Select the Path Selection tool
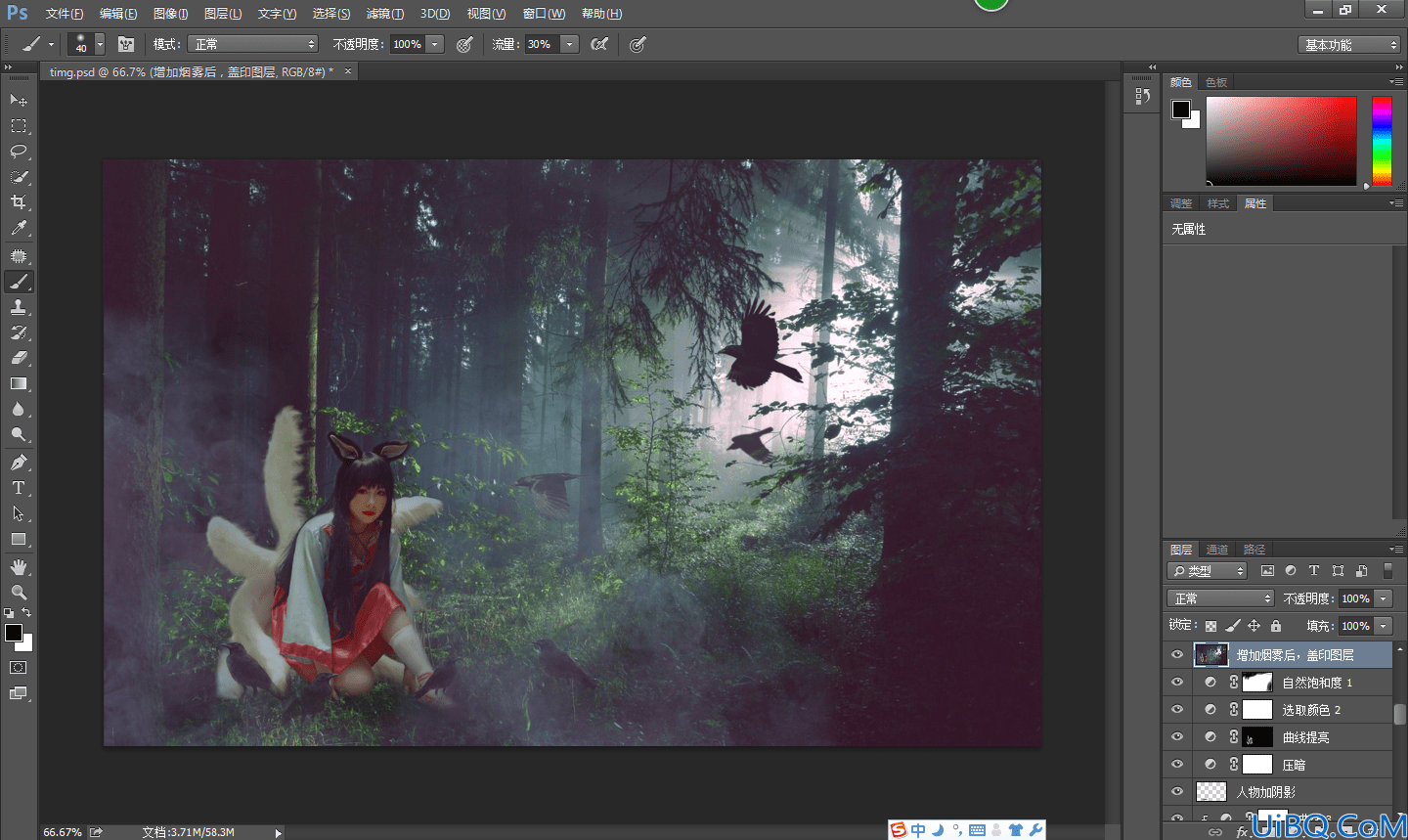This screenshot has width=1408, height=840. coord(19,513)
